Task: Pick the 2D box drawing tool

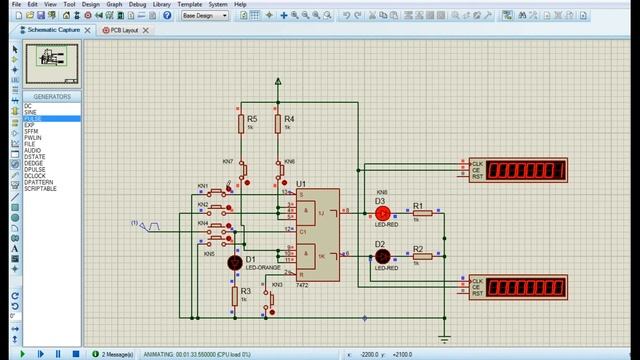Action: (15, 208)
